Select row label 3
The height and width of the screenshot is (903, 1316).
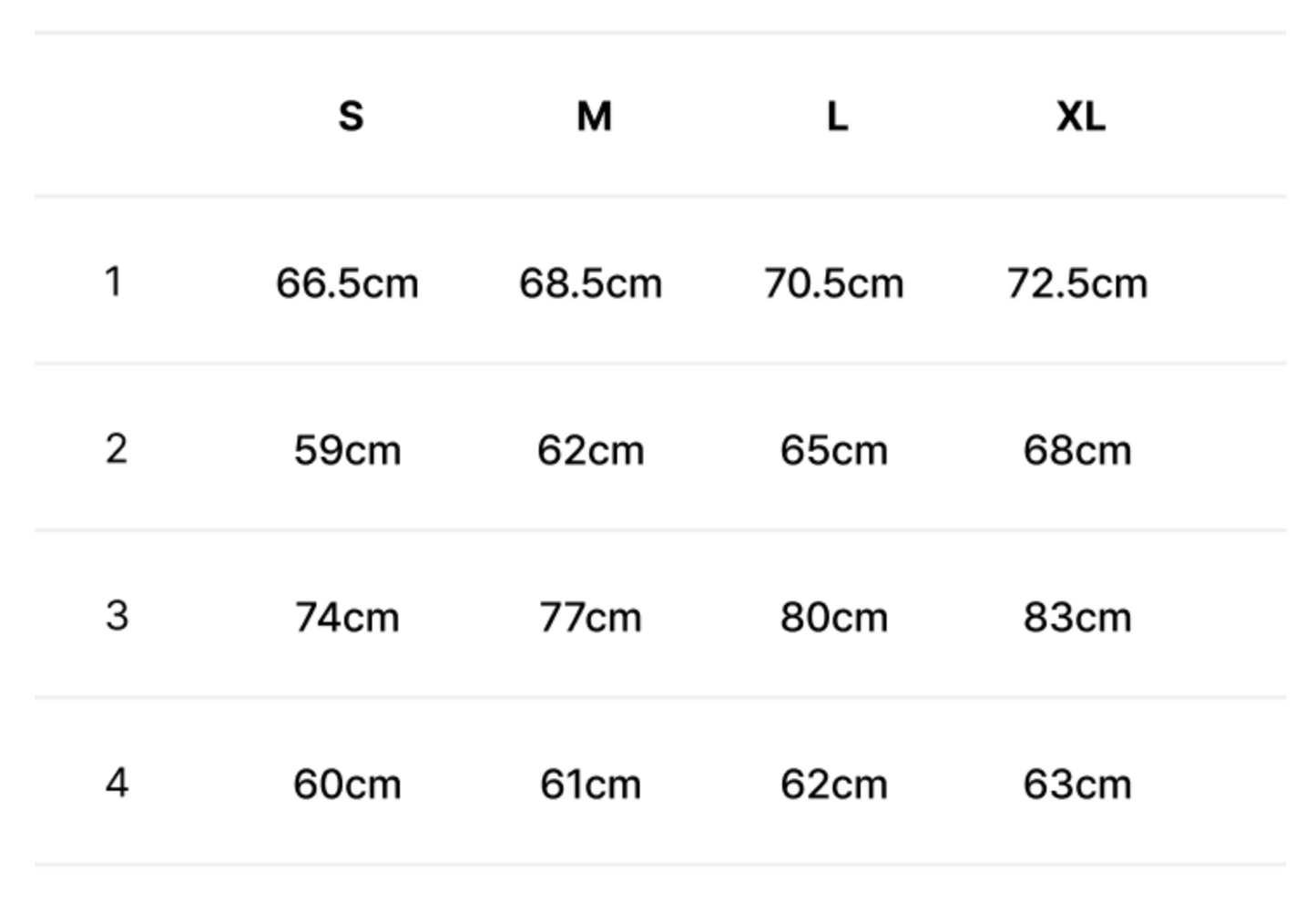pyautogui.click(x=117, y=616)
